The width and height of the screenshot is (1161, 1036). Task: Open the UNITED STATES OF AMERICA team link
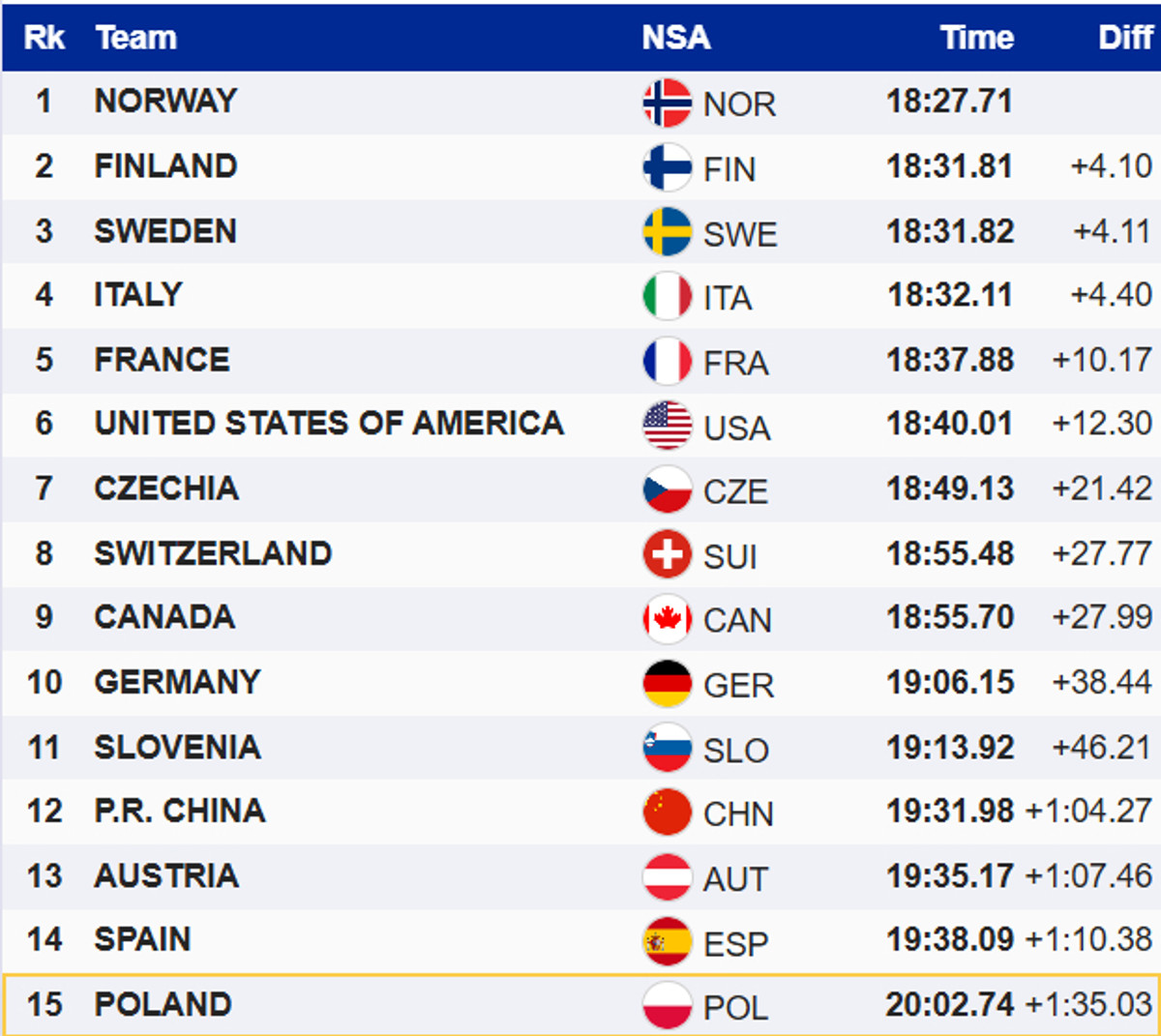click(x=329, y=423)
